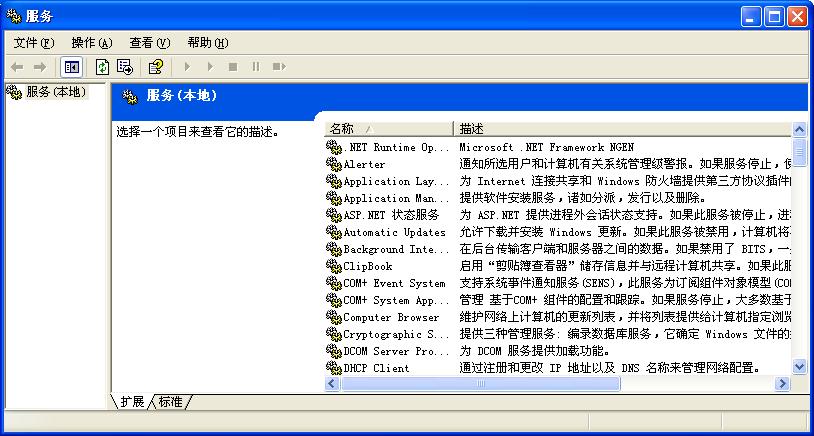Click the Pause service icon
The height and width of the screenshot is (436, 814).
(x=255, y=67)
